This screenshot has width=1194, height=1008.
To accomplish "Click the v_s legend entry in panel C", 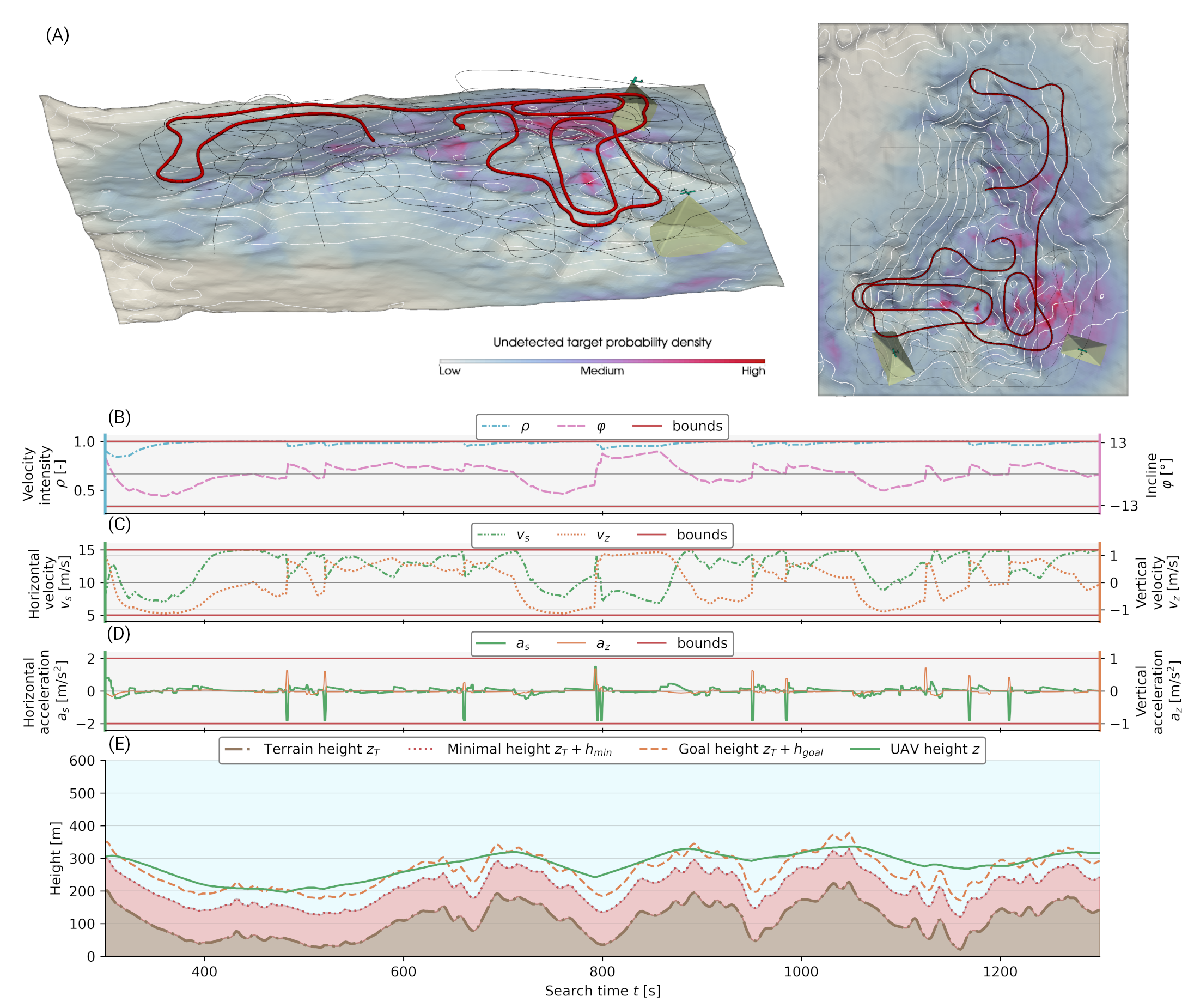I will tap(504, 535).
